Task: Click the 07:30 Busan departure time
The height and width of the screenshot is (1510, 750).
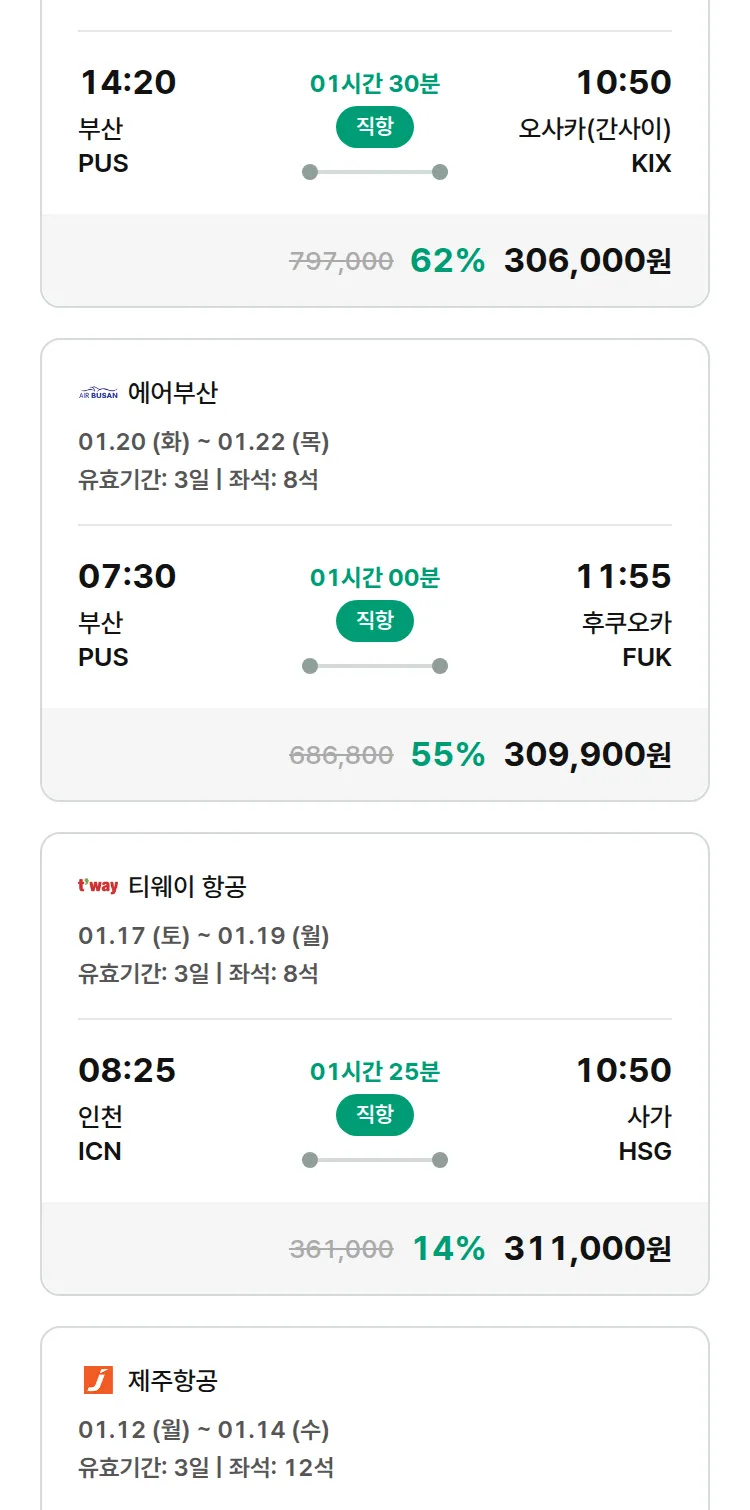Action: 127,576
